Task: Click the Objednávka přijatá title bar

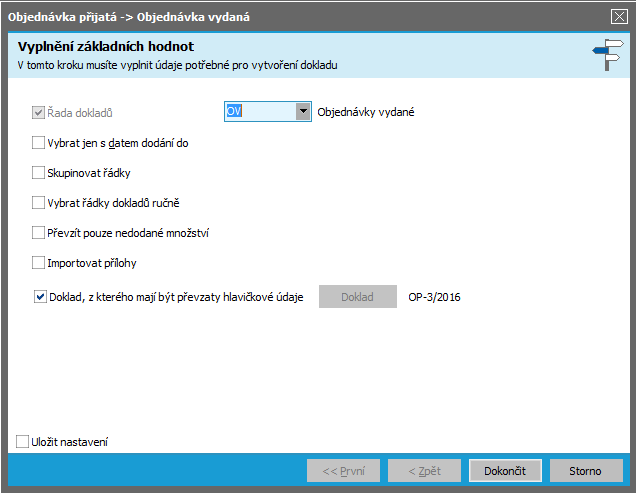Action: [x=300, y=16]
